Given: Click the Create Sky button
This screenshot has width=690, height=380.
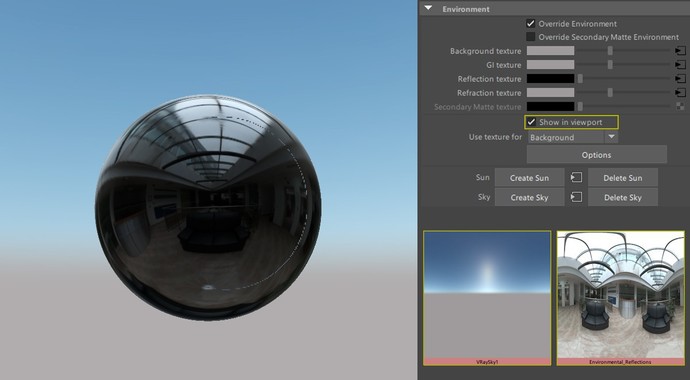Looking at the screenshot, I should pyautogui.click(x=529, y=197).
